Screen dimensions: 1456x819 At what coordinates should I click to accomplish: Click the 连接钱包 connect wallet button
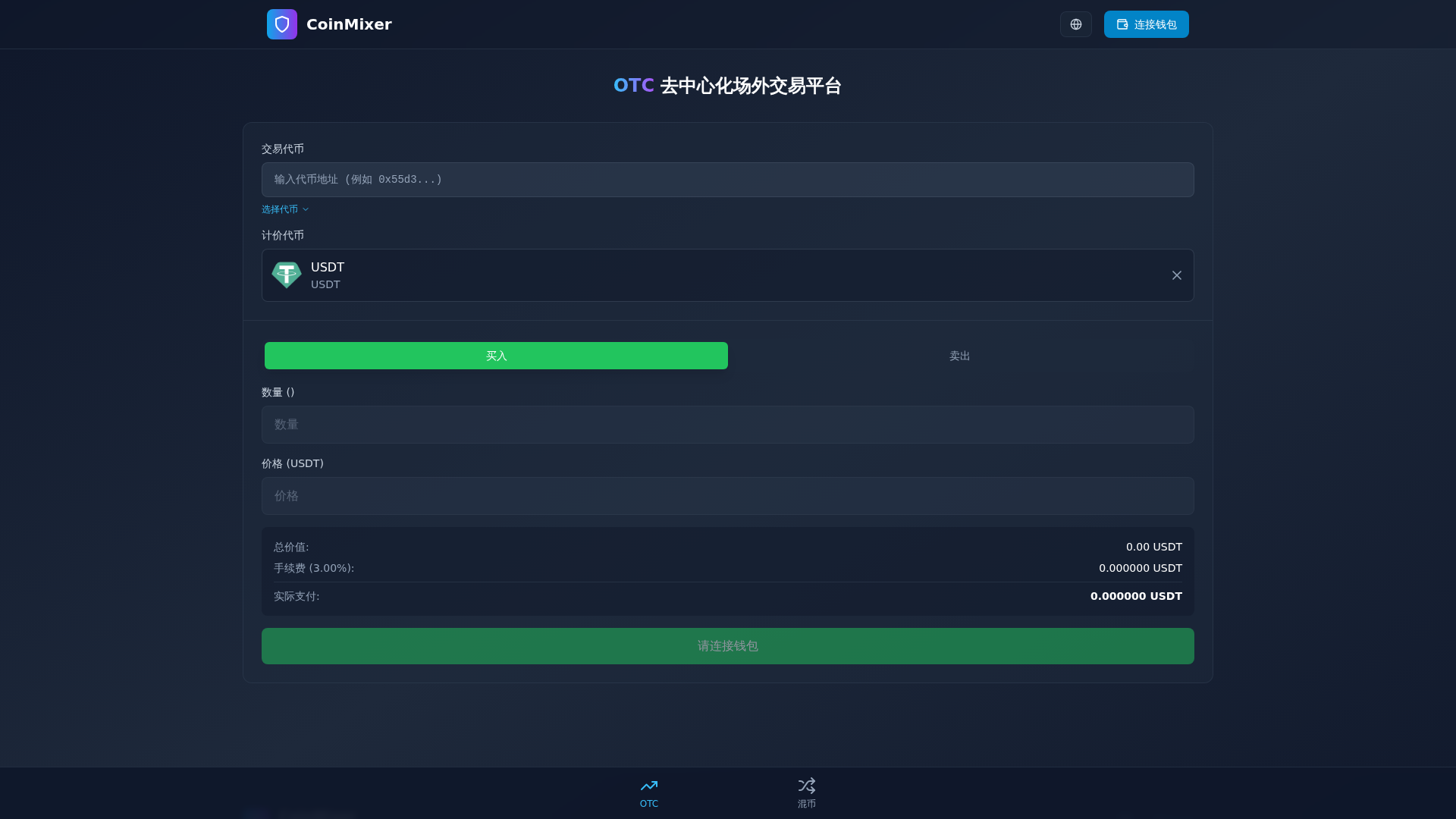[1147, 24]
